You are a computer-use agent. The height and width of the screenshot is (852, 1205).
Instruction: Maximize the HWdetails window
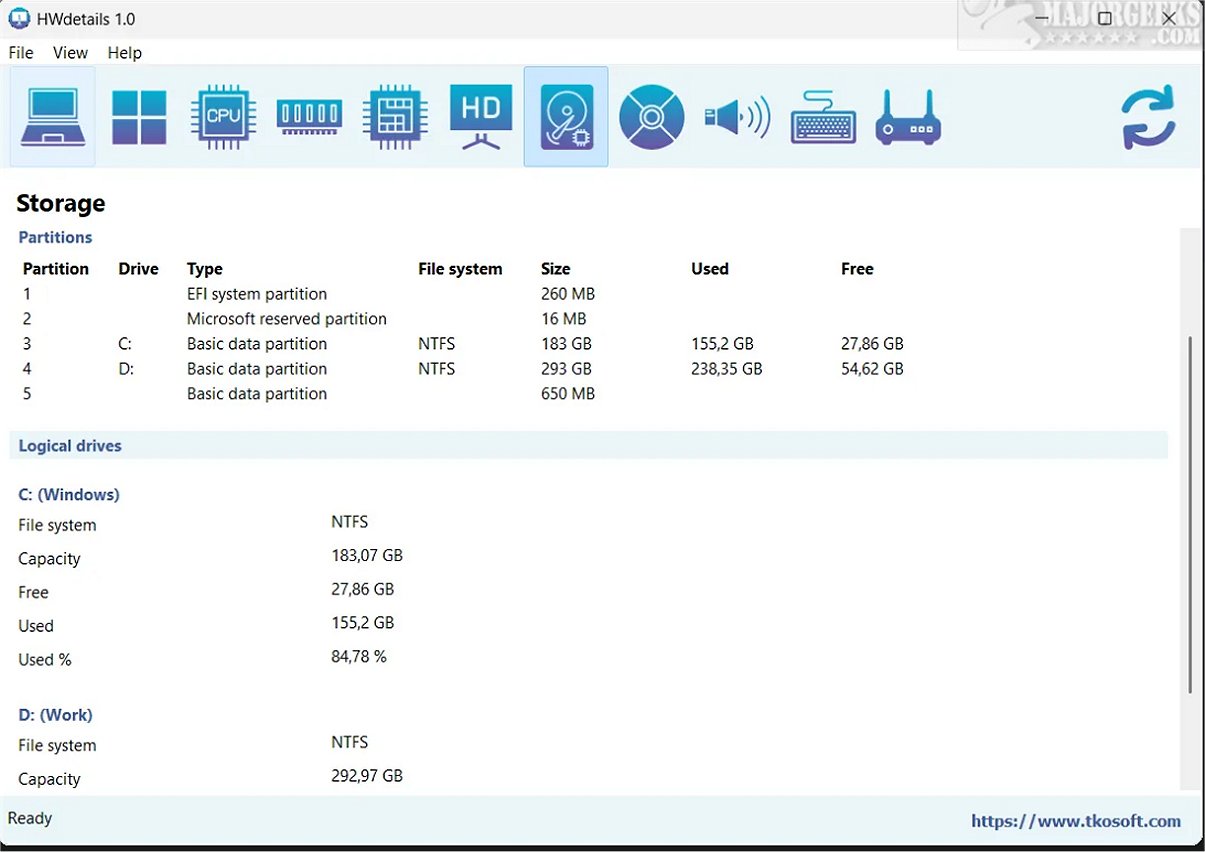point(1105,18)
